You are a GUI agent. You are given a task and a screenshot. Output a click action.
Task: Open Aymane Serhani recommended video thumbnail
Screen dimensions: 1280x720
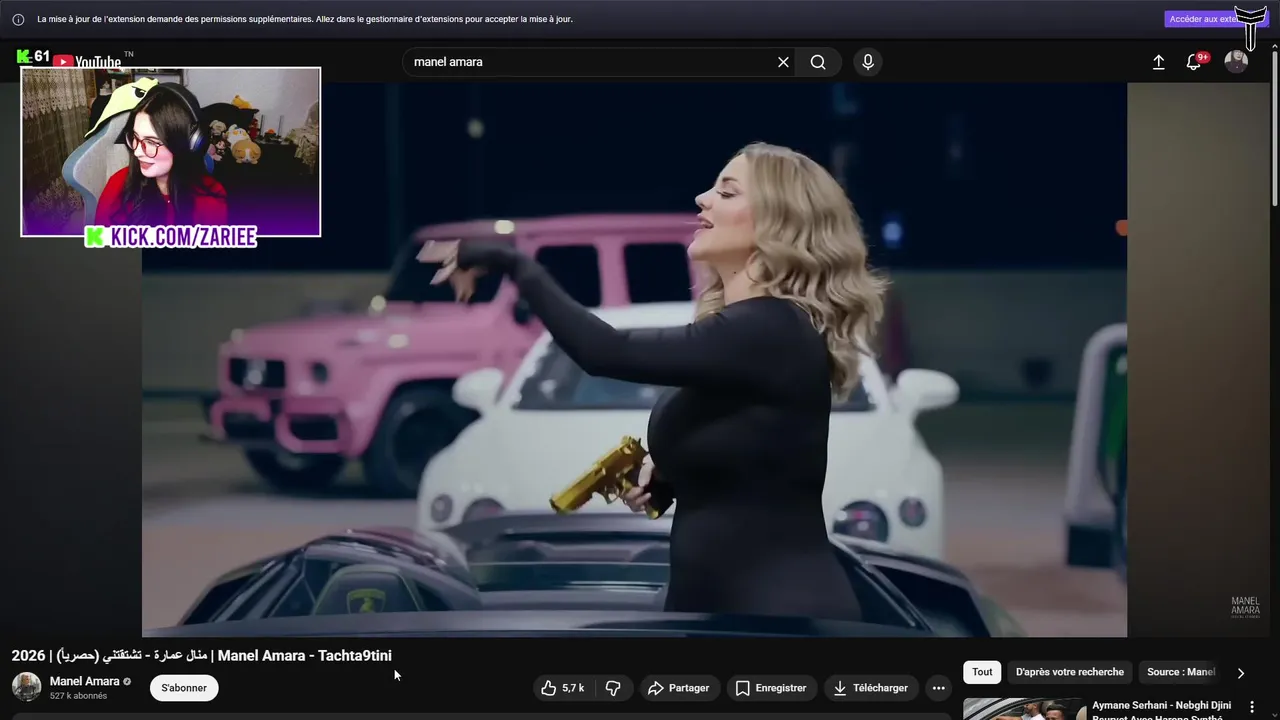click(x=1024, y=709)
